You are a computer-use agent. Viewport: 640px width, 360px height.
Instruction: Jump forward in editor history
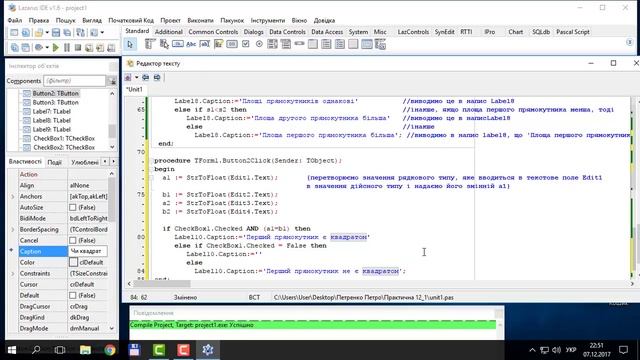tap(157, 78)
